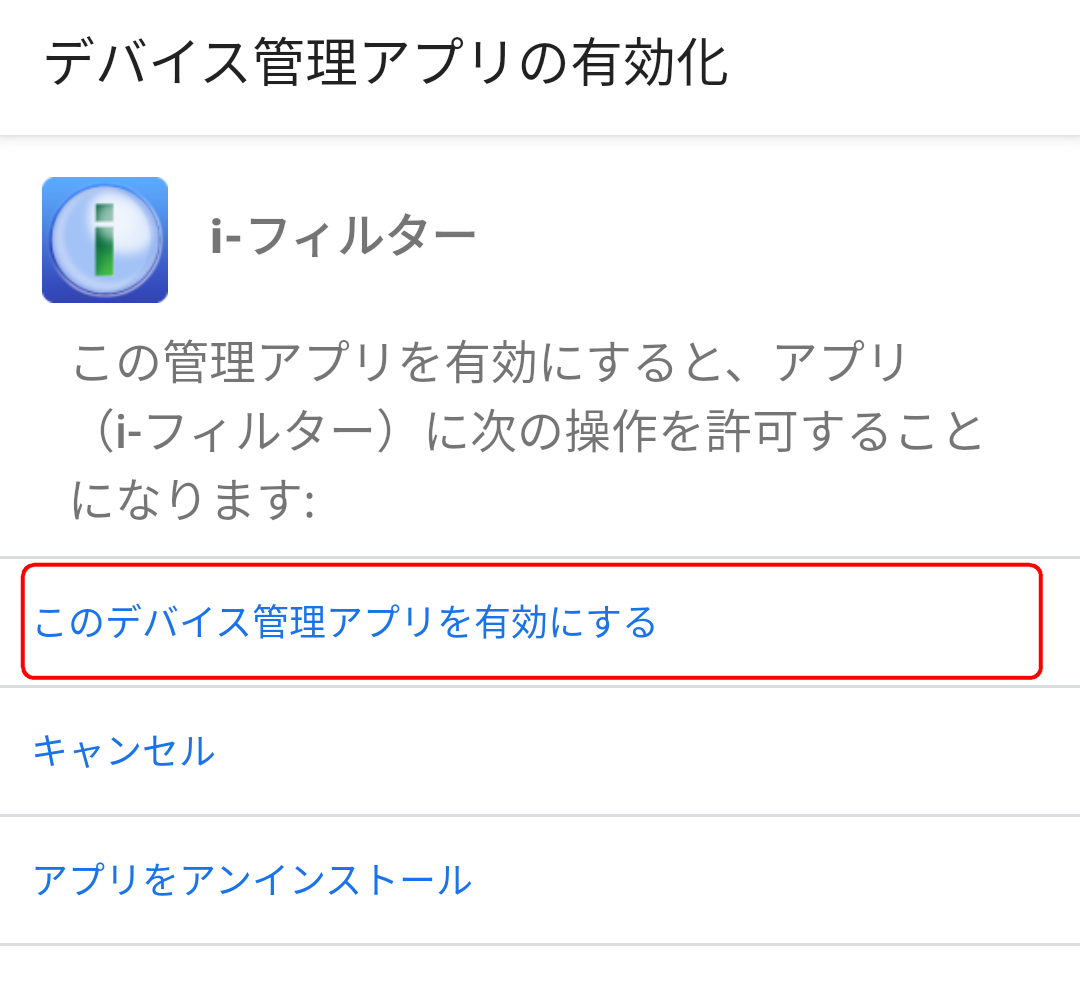
Task: Click the デバイス管理アプリの有効化 title
Action: coord(386,63)
